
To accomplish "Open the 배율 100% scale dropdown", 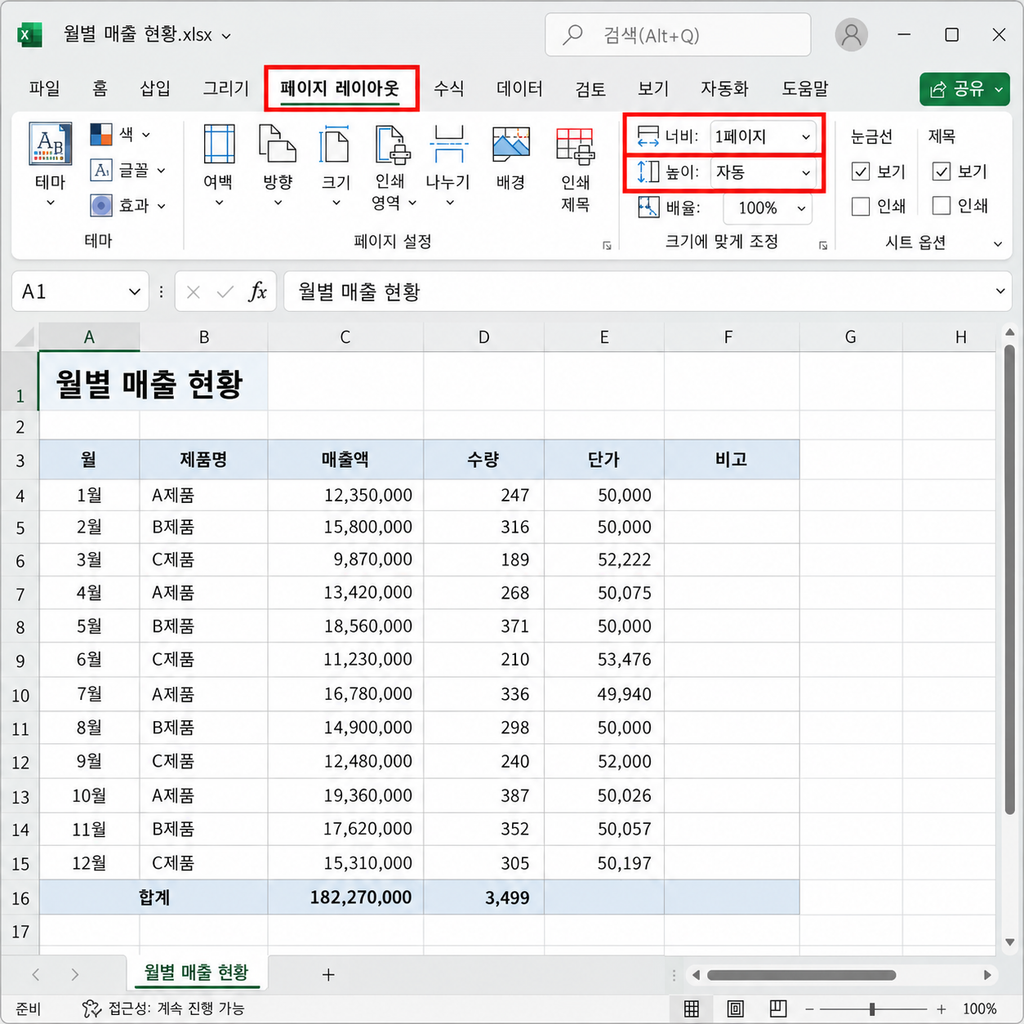I will point(767,208).
